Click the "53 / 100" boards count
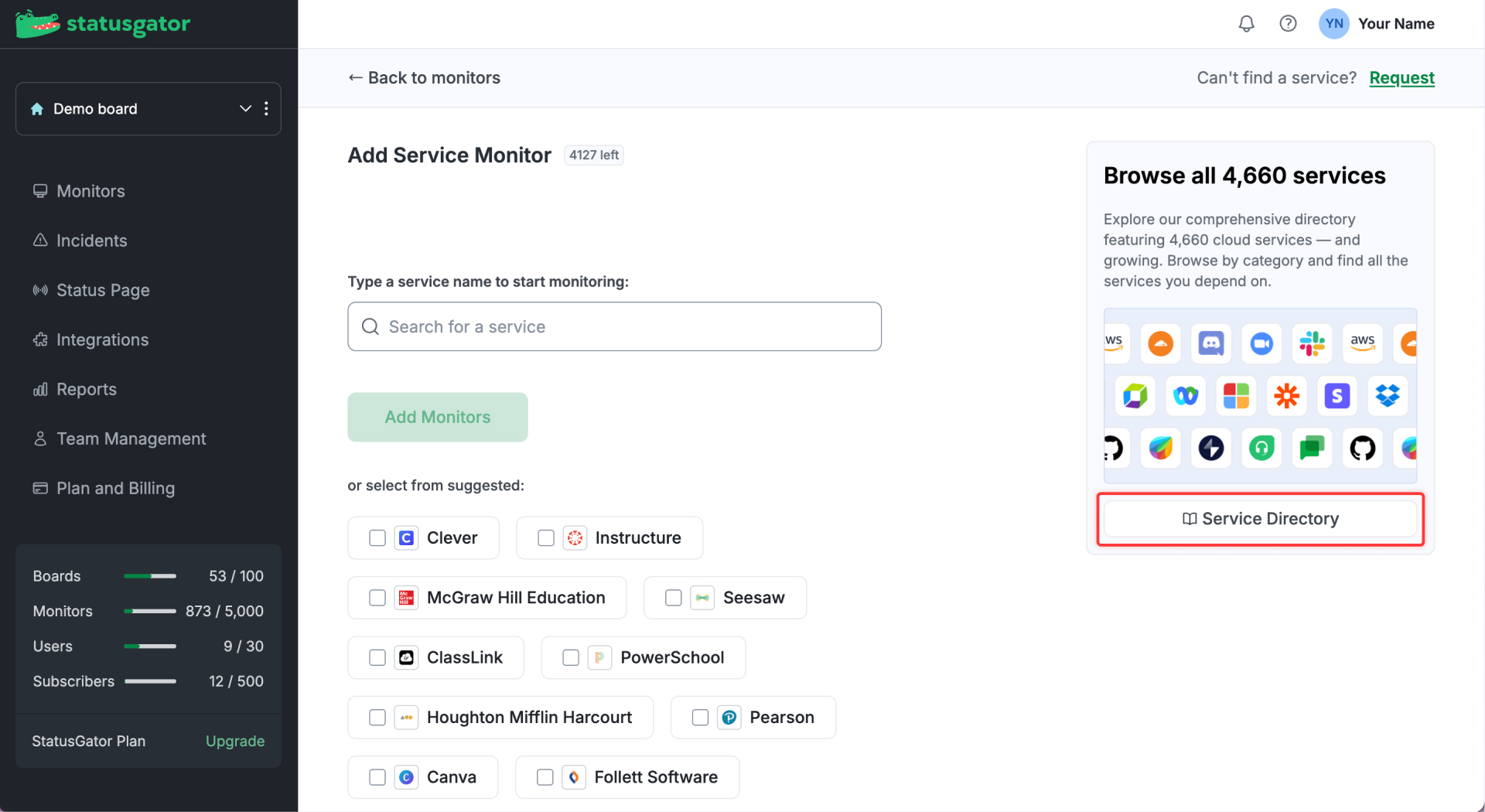The height and width of the screenshot is (812, 1485). (x=236, y=576)
